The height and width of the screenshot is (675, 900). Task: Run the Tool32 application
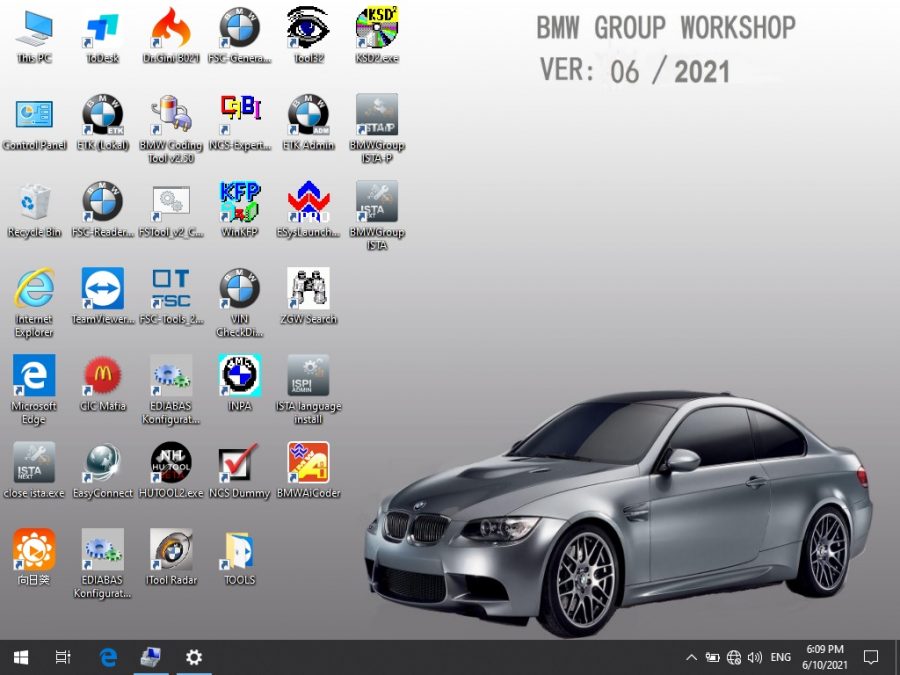click(307, 28)
